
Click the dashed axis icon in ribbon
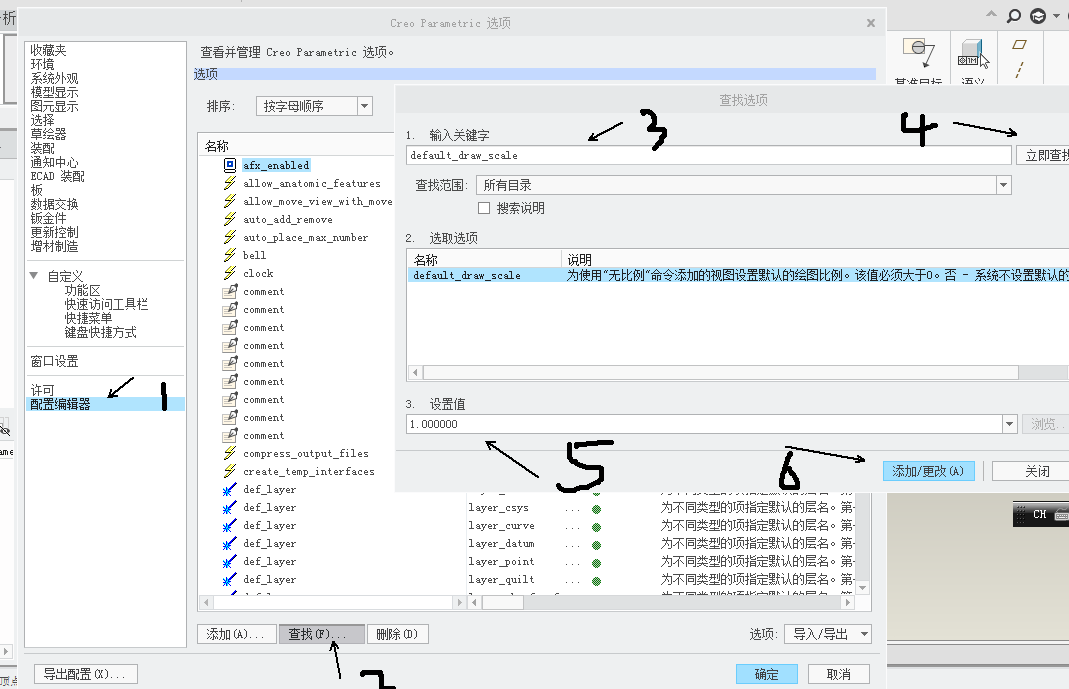point(1019,69)
